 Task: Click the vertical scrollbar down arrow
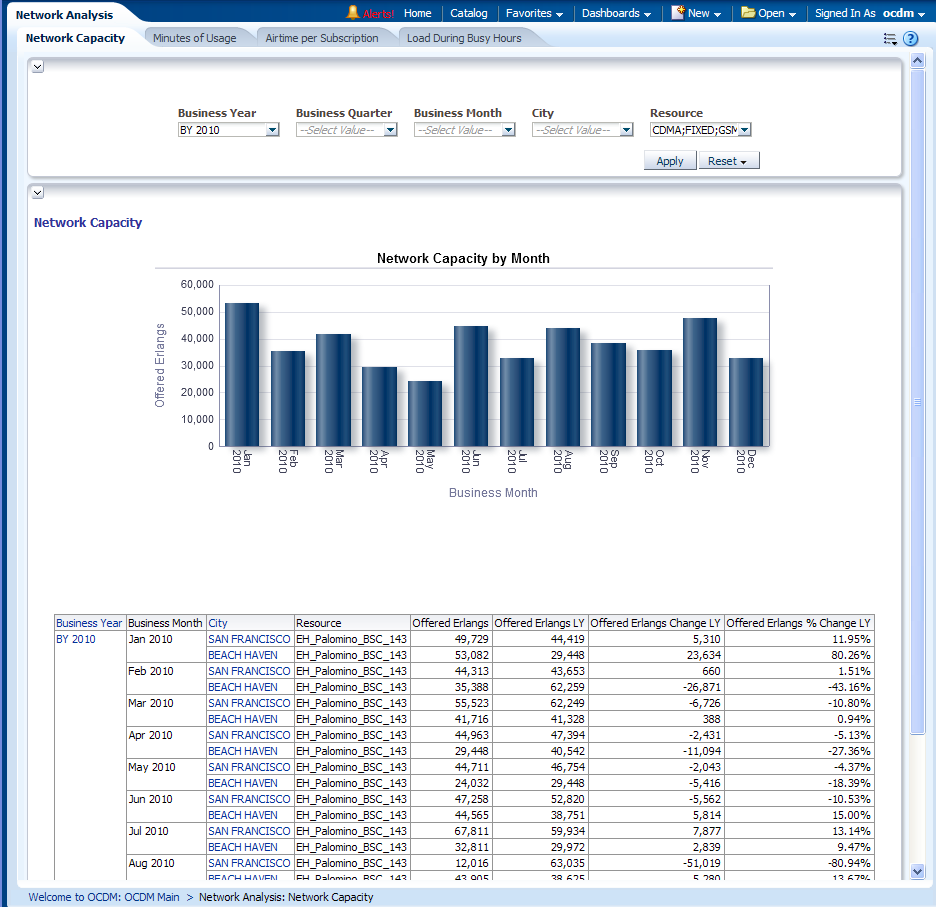pyautogui.click(x=918, y=871)
